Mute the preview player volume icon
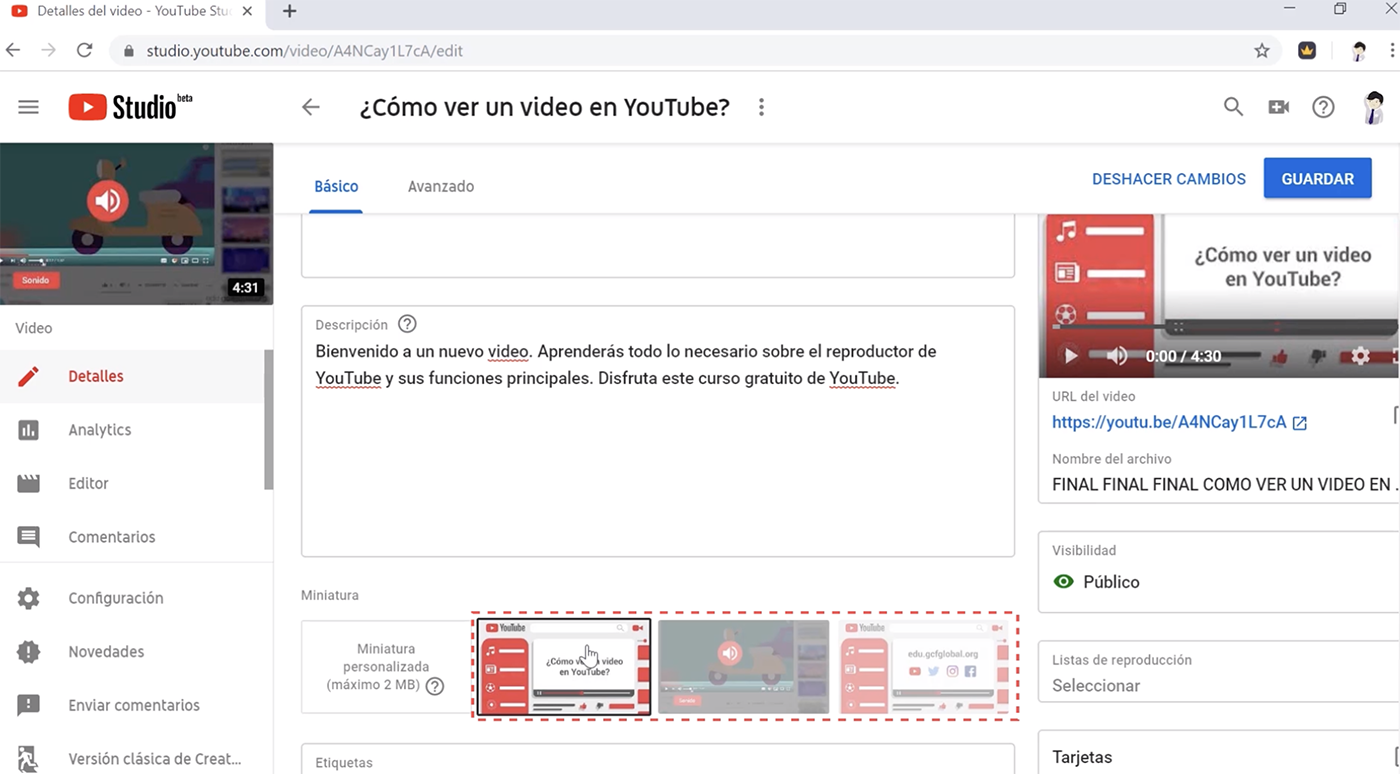1400x774 pixels. tap(1117, 356)
